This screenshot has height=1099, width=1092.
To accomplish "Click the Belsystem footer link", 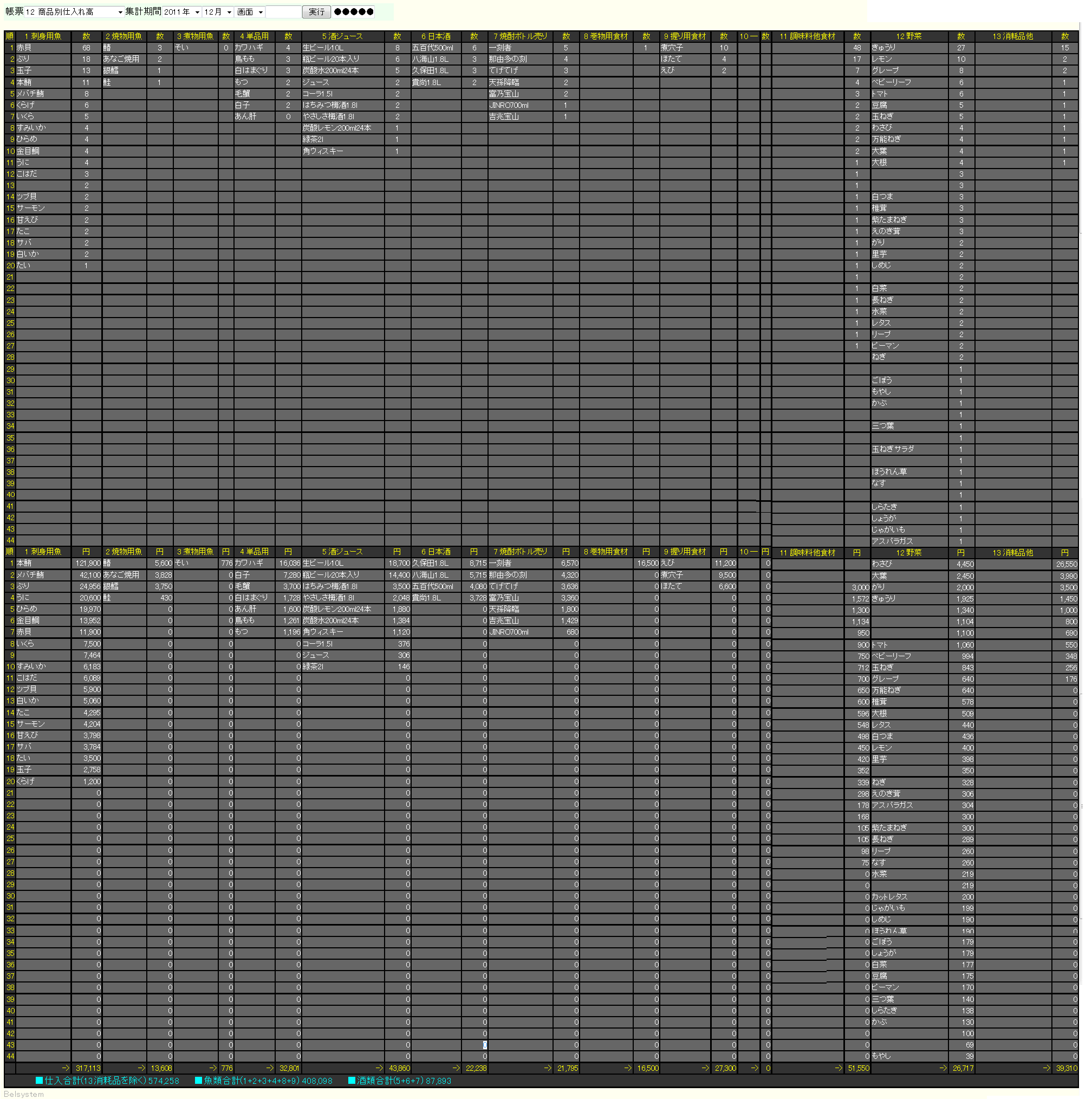I will tap(23, 1094).
